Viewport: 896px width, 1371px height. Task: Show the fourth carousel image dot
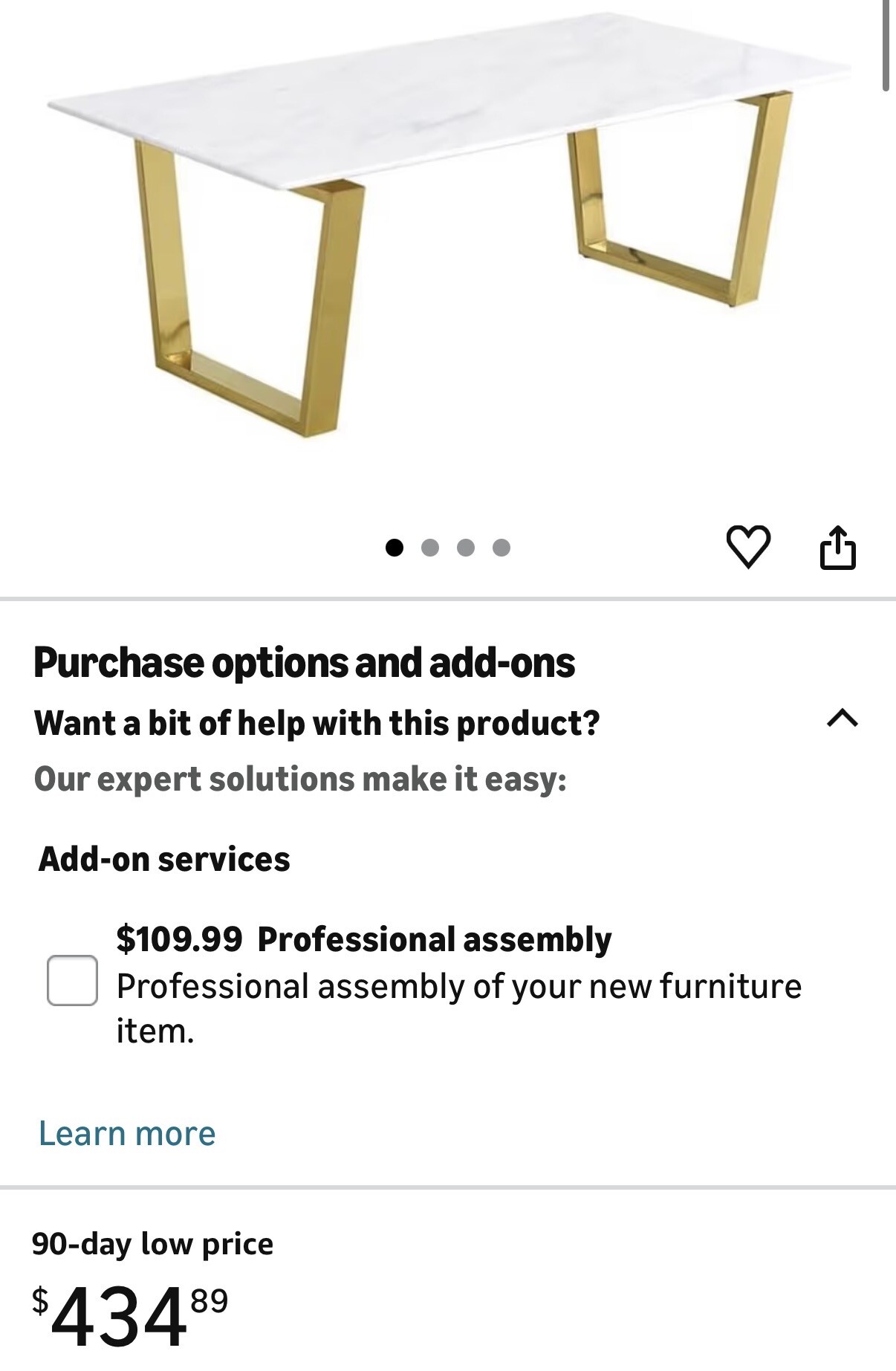coord(501,548)
